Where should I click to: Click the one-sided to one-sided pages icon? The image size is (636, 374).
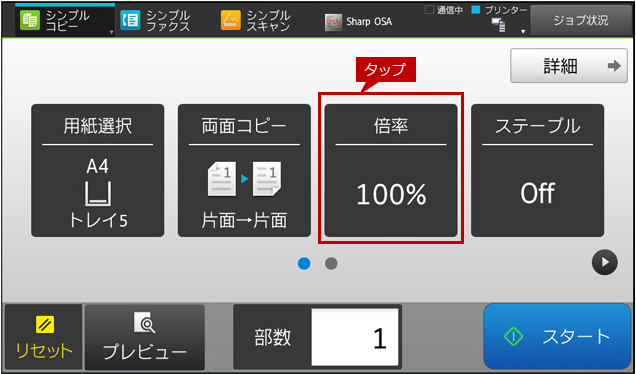[x=244, y=179]
